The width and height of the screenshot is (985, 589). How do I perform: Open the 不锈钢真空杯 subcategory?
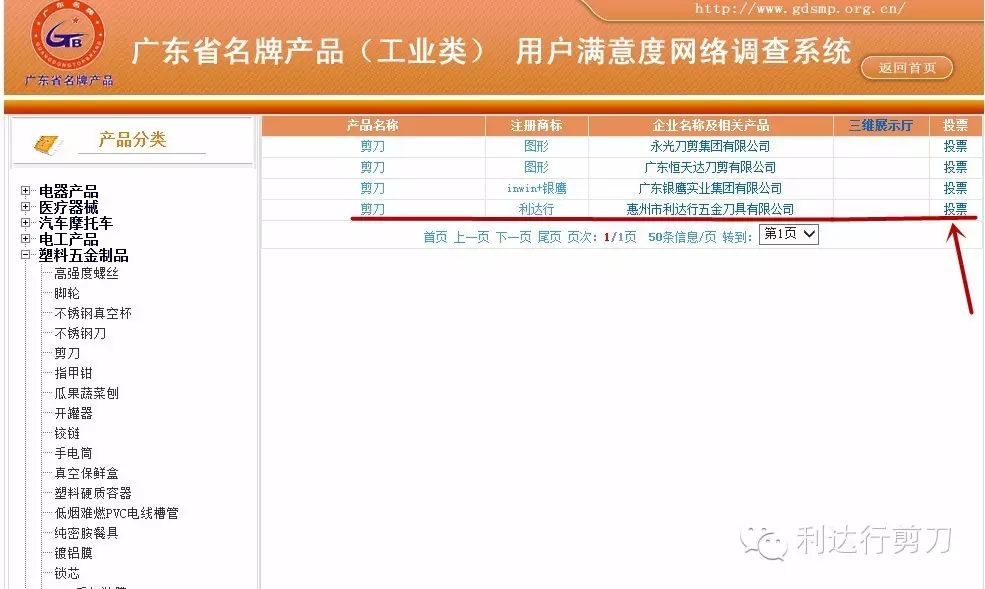point(93,313)
